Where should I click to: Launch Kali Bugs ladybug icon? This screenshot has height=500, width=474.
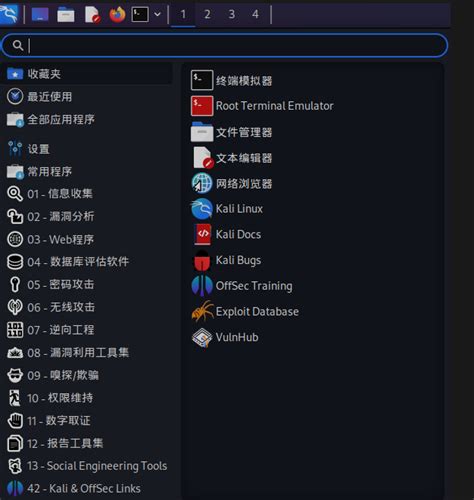pos(202,260)
